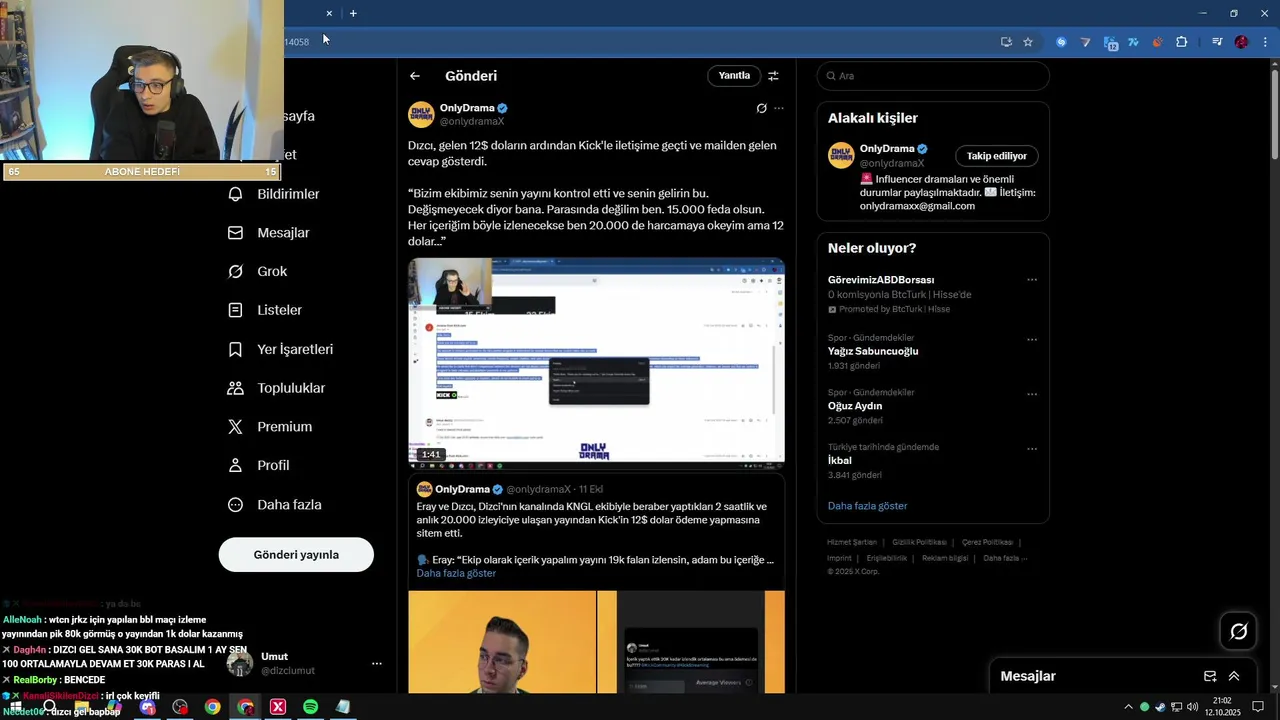Click the Yanıtla button
1280x720 pixels.
(x=734, y=76)
